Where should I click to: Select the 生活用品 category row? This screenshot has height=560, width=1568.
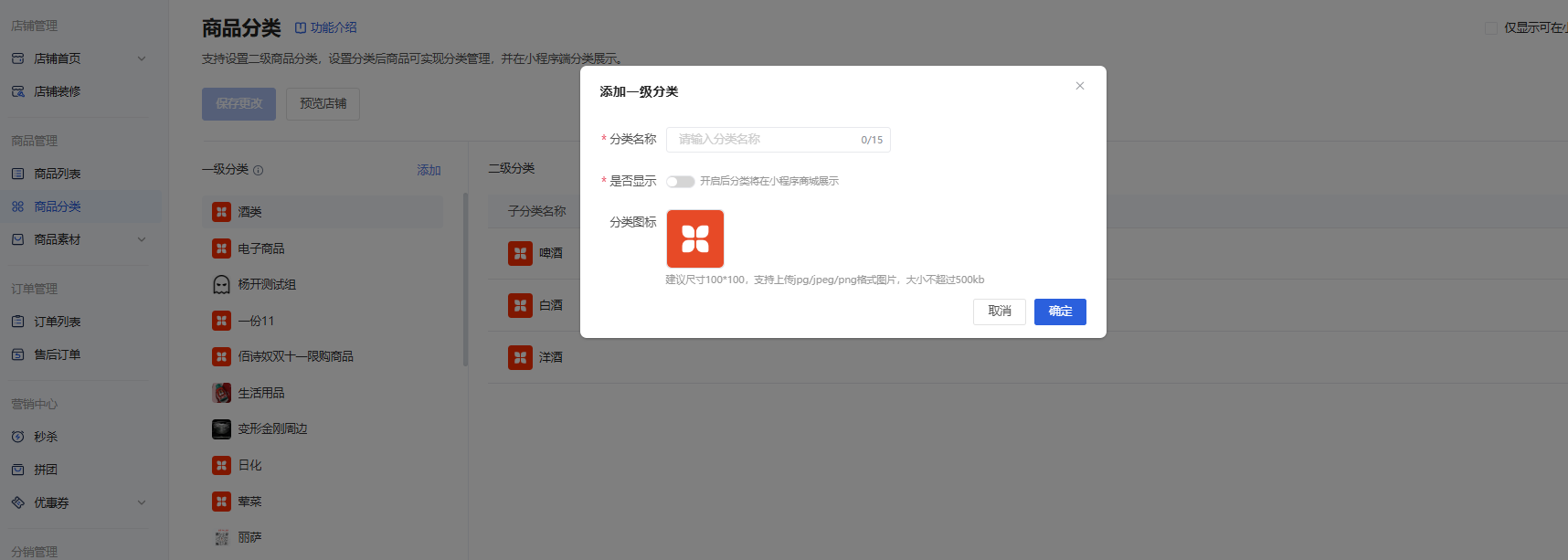click(x=323, y=393)
